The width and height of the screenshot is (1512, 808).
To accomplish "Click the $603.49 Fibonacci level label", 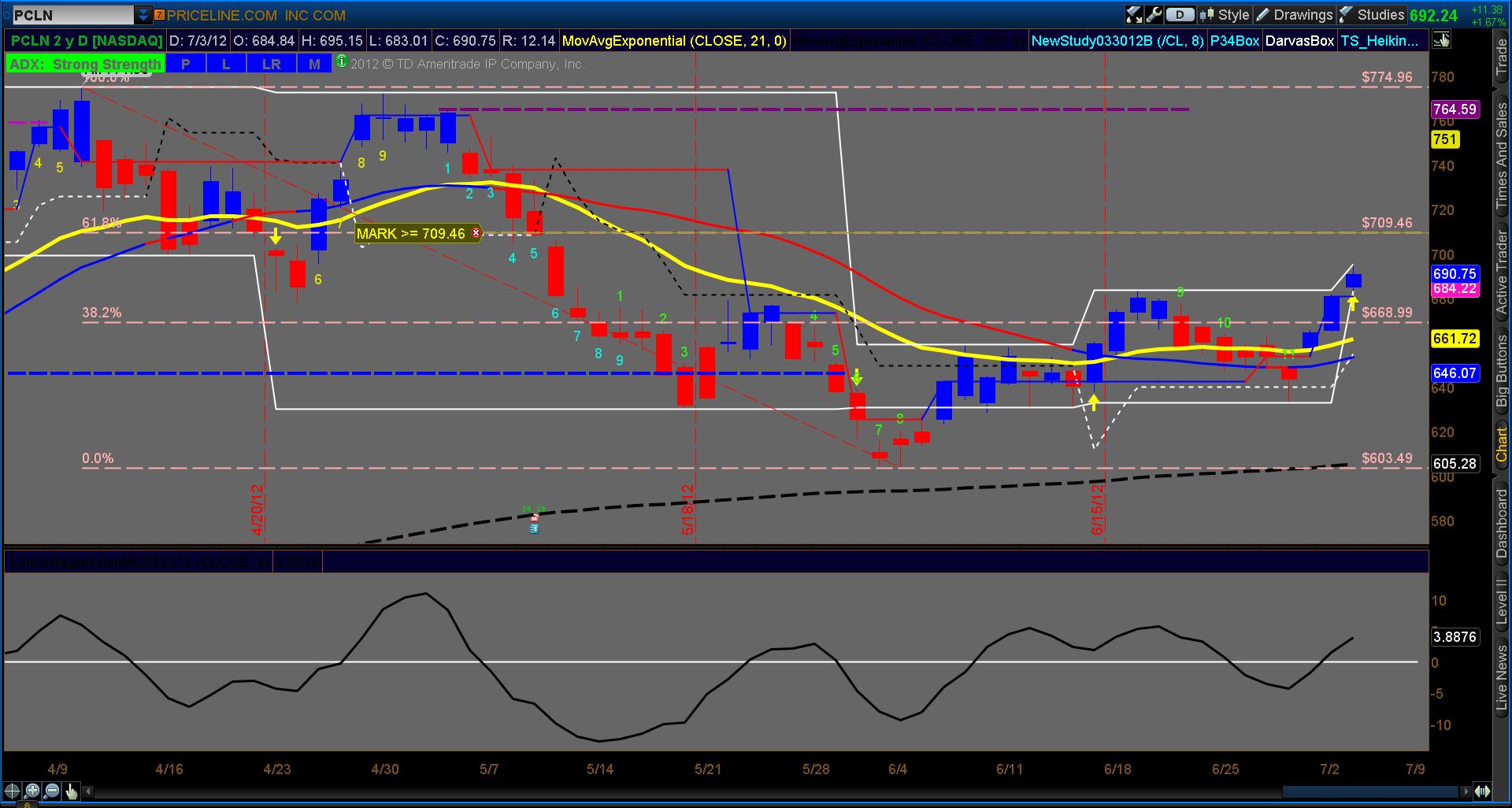I will point(1387,458).
